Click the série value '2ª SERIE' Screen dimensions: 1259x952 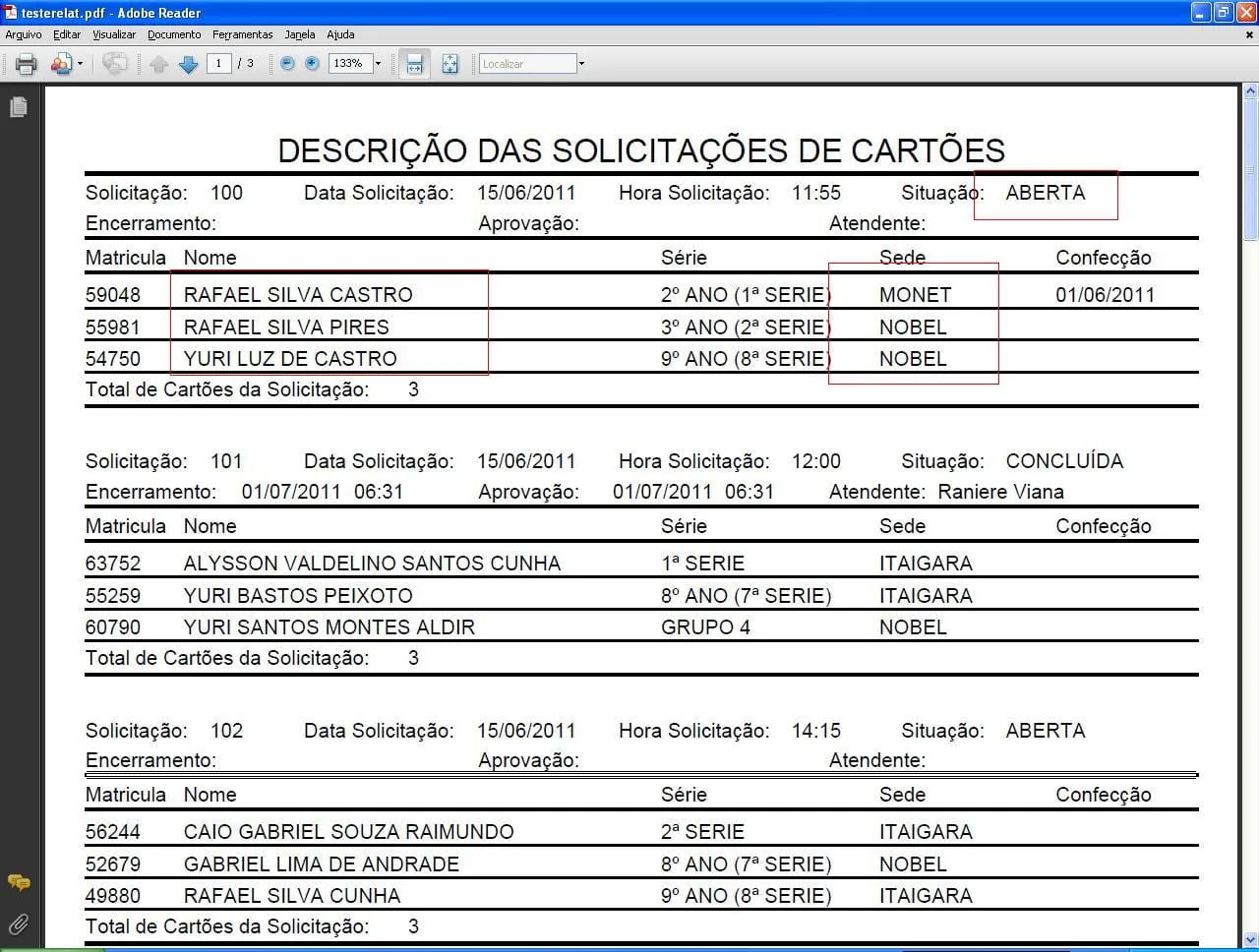[703, 832]
